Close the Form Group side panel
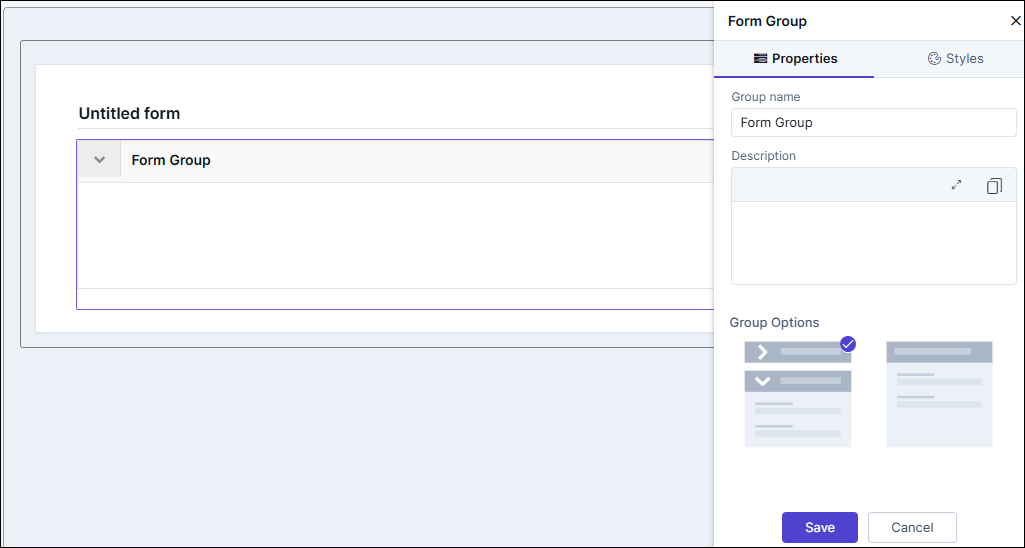This screenshot has width=1025, height=548. tap(1015, 21)
